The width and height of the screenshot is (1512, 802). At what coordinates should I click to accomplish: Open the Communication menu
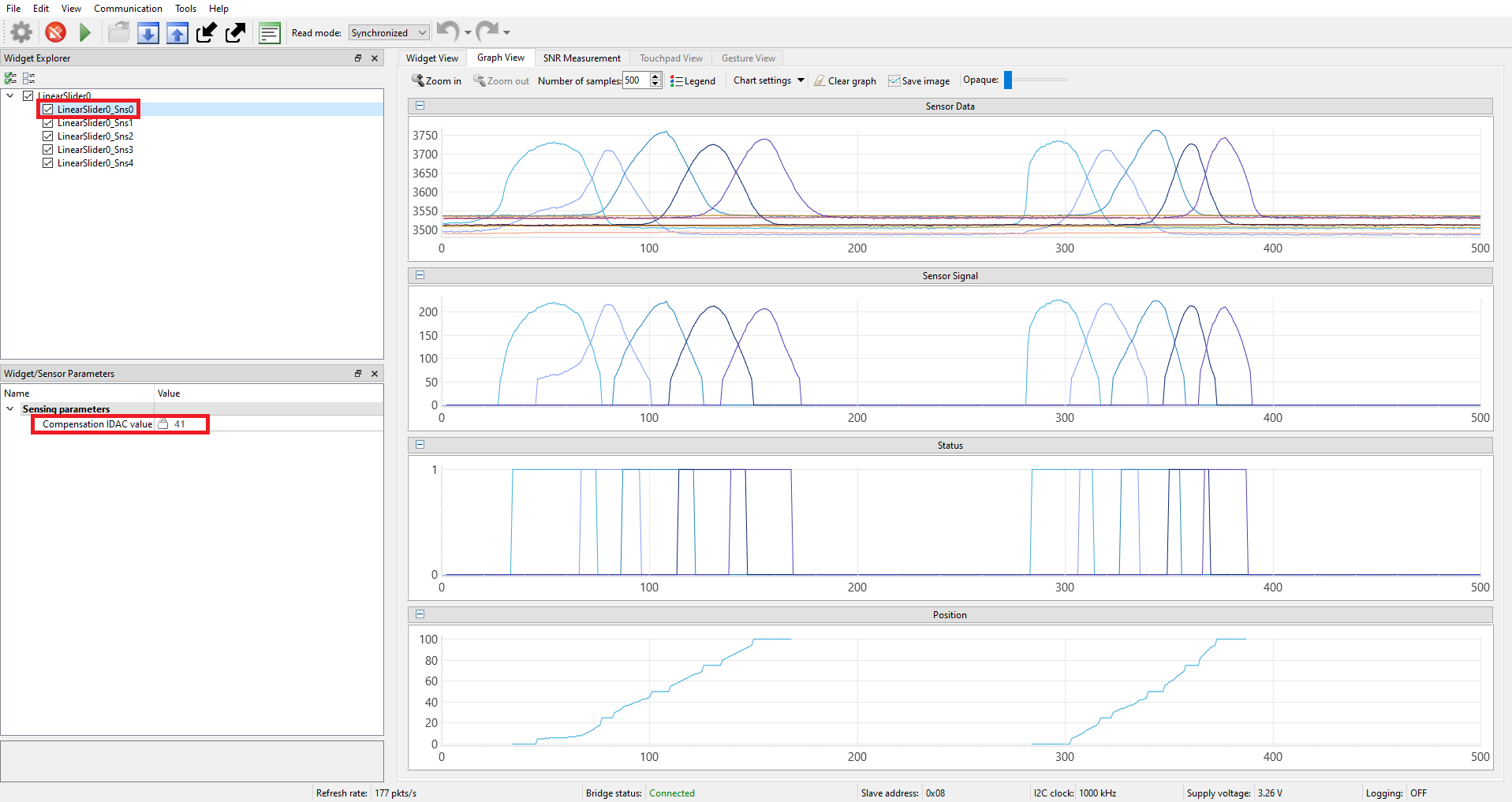(x=128, y=9)
